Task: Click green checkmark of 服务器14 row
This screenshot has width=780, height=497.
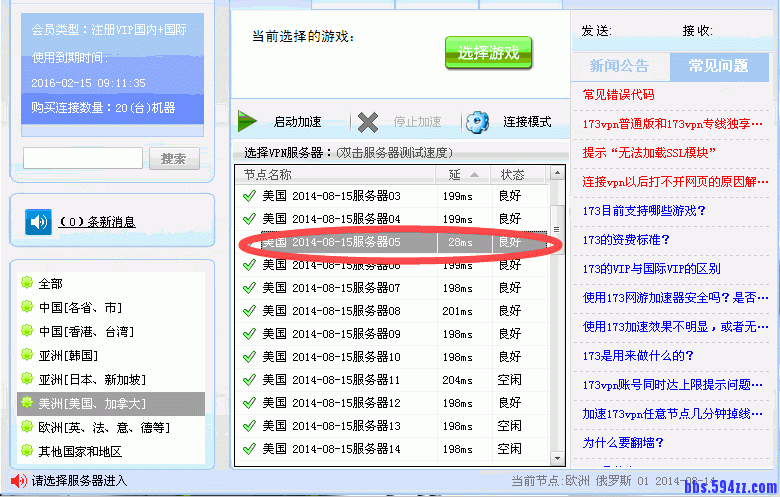Action: click(249, 449)
